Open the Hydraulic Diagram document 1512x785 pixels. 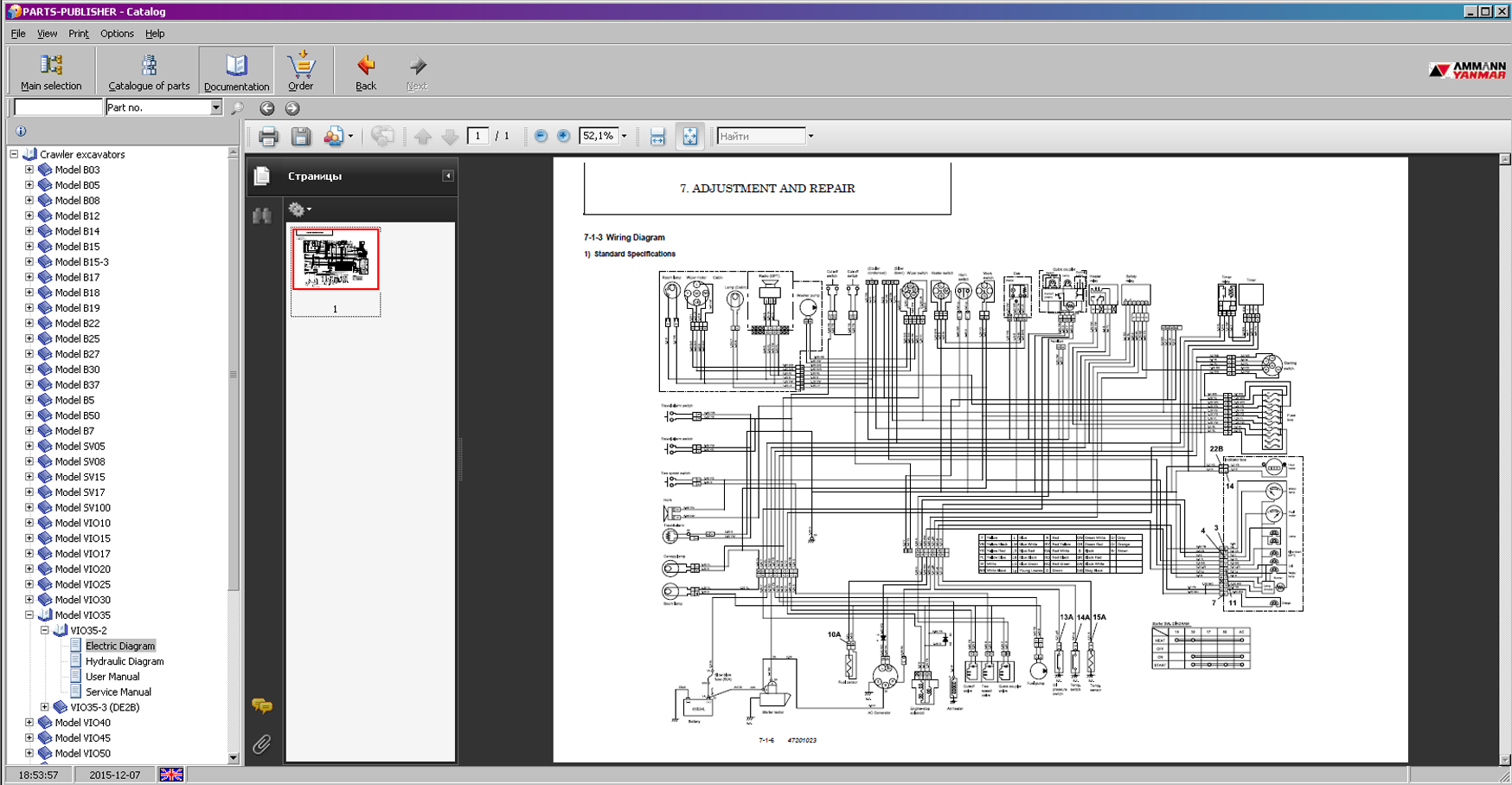coord(124,661)
